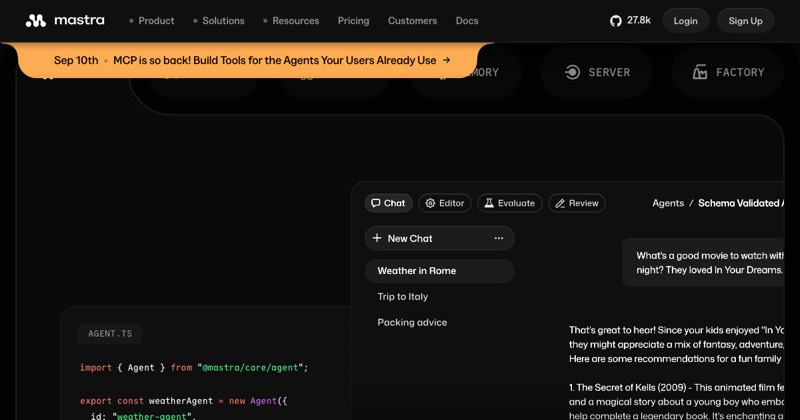Click the flask icon in Evaluate tab
The height and width of the screenshot is (420, 800).
489,203
